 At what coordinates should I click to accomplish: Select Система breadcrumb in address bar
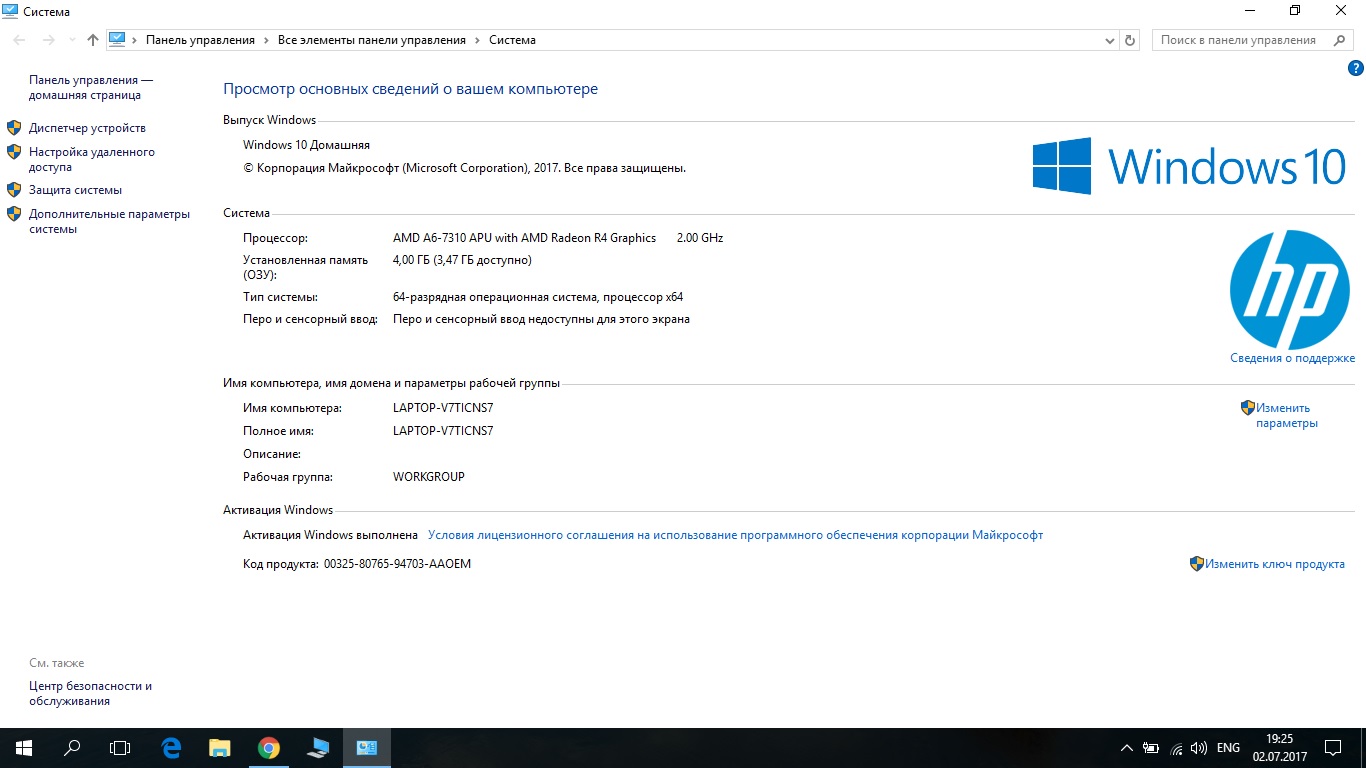(x=512, y=40)
